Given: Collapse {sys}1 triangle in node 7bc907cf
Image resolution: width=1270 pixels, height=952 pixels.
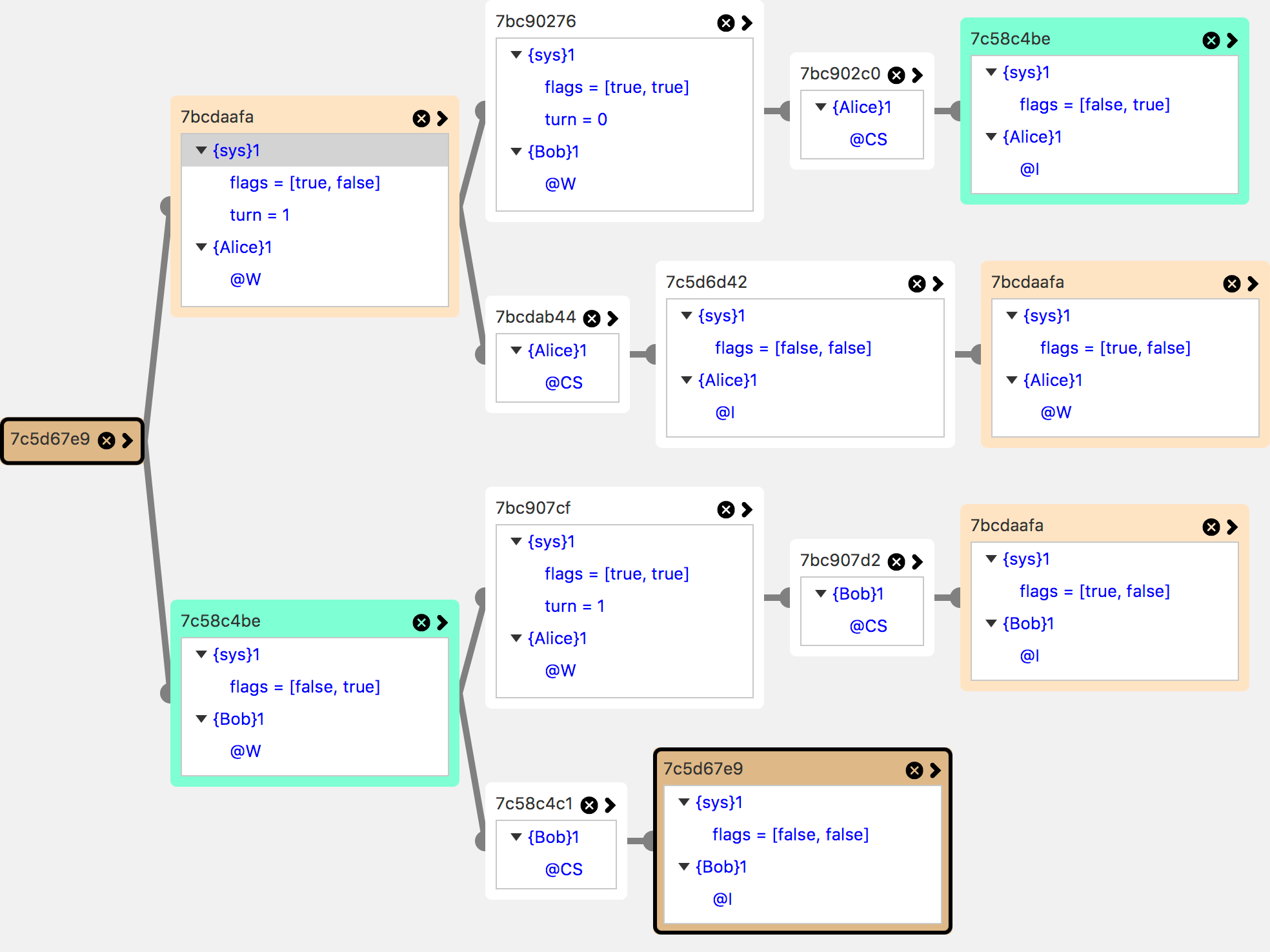Looking at the screenshot, I should [516, 542].
